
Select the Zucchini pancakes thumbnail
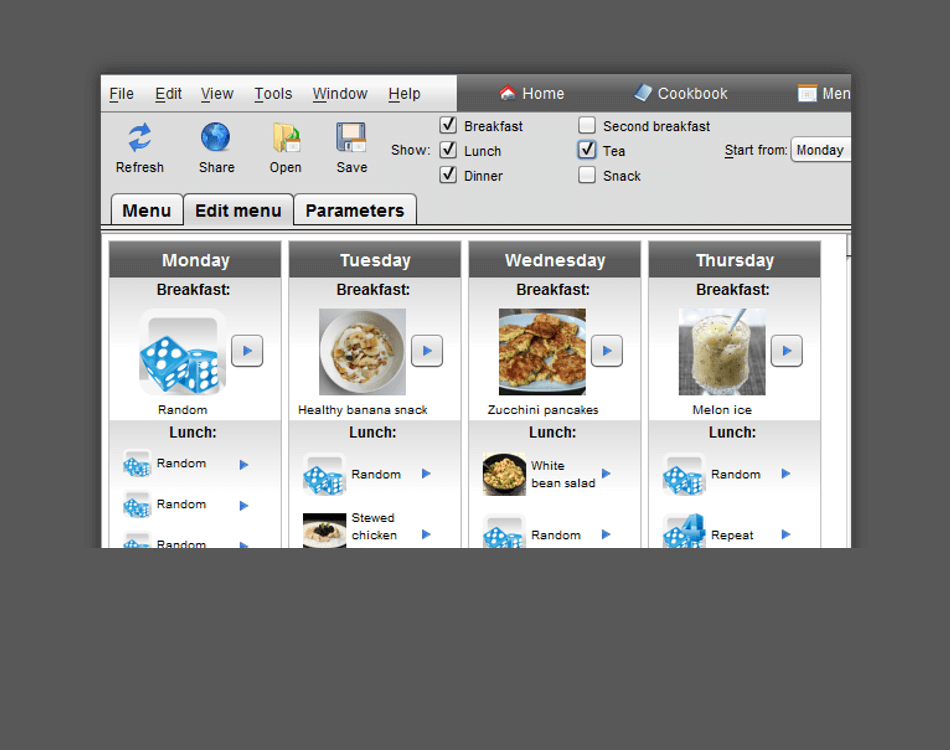pyautogui.click(x=542, y=352)
